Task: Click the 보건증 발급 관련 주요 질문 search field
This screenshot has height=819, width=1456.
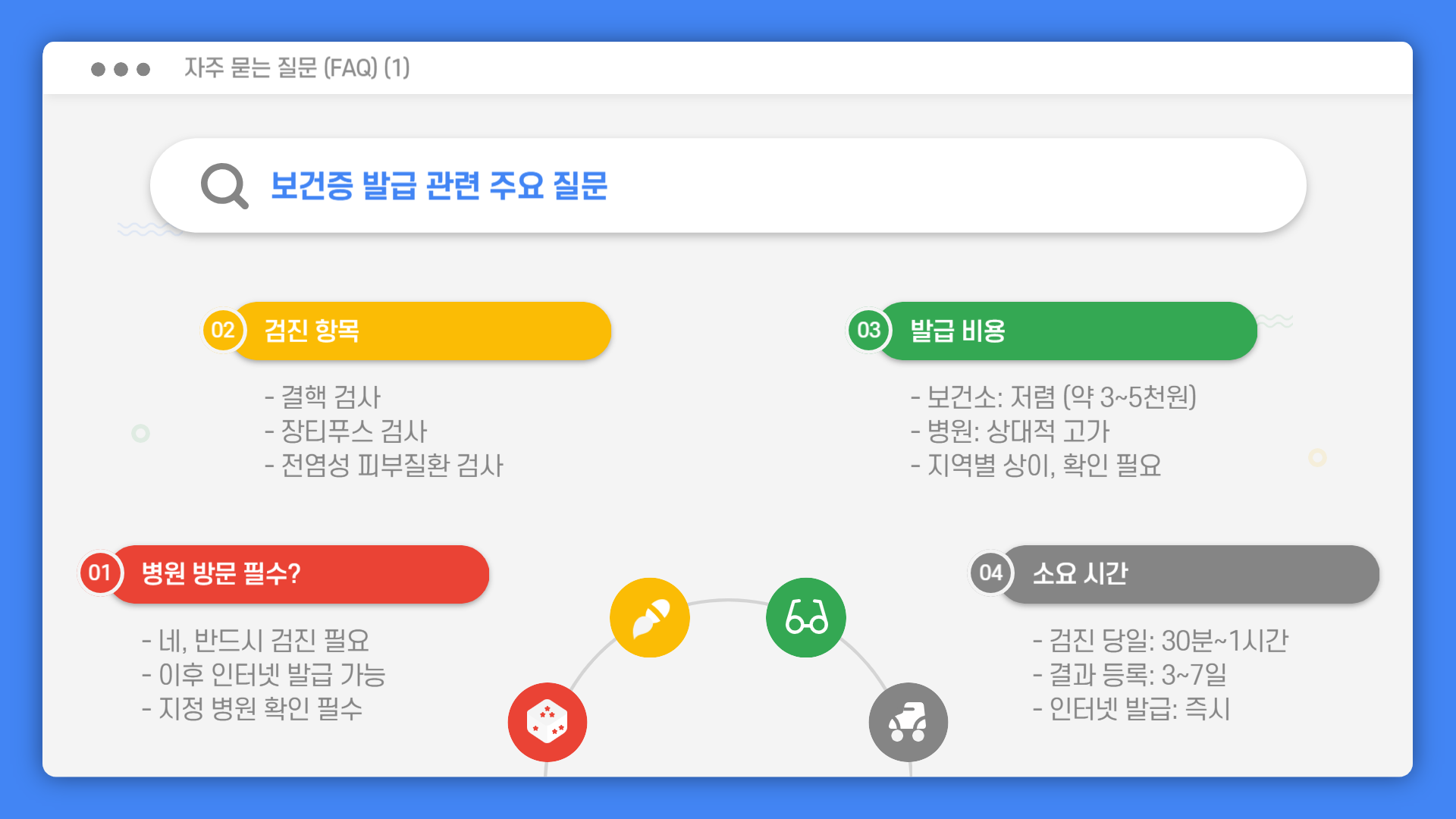Action: (728, 186)
